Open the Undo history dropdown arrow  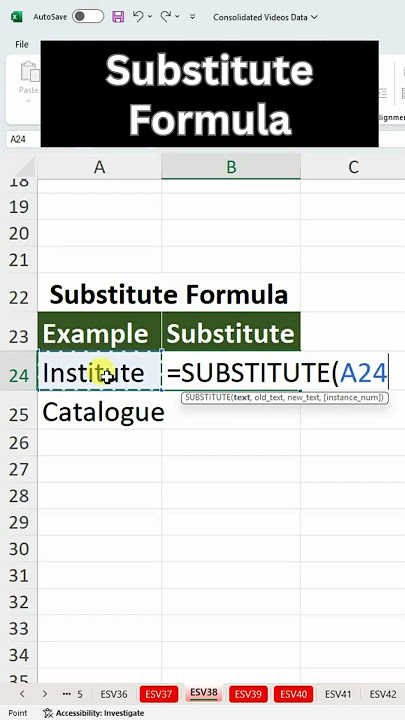(150, 17)
